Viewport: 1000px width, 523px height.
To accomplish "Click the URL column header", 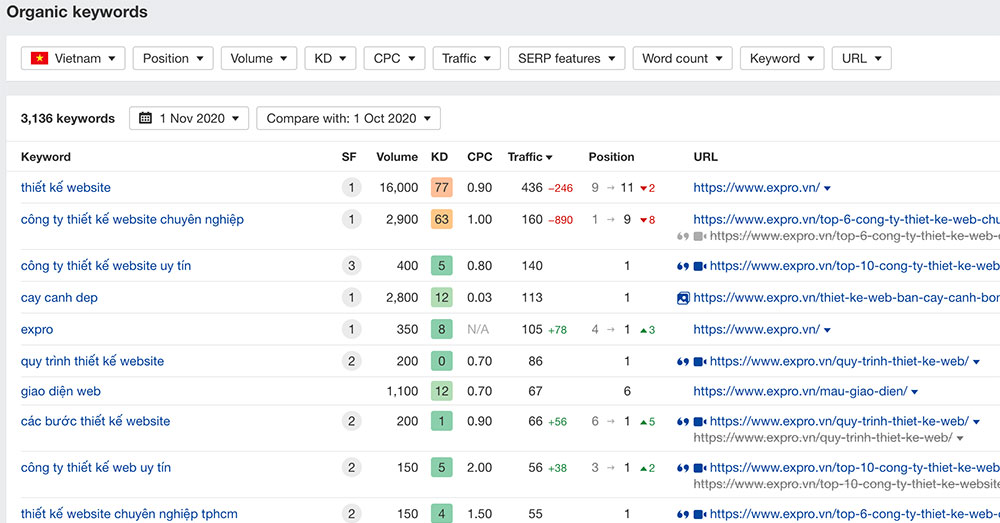I will coord(705,157).
